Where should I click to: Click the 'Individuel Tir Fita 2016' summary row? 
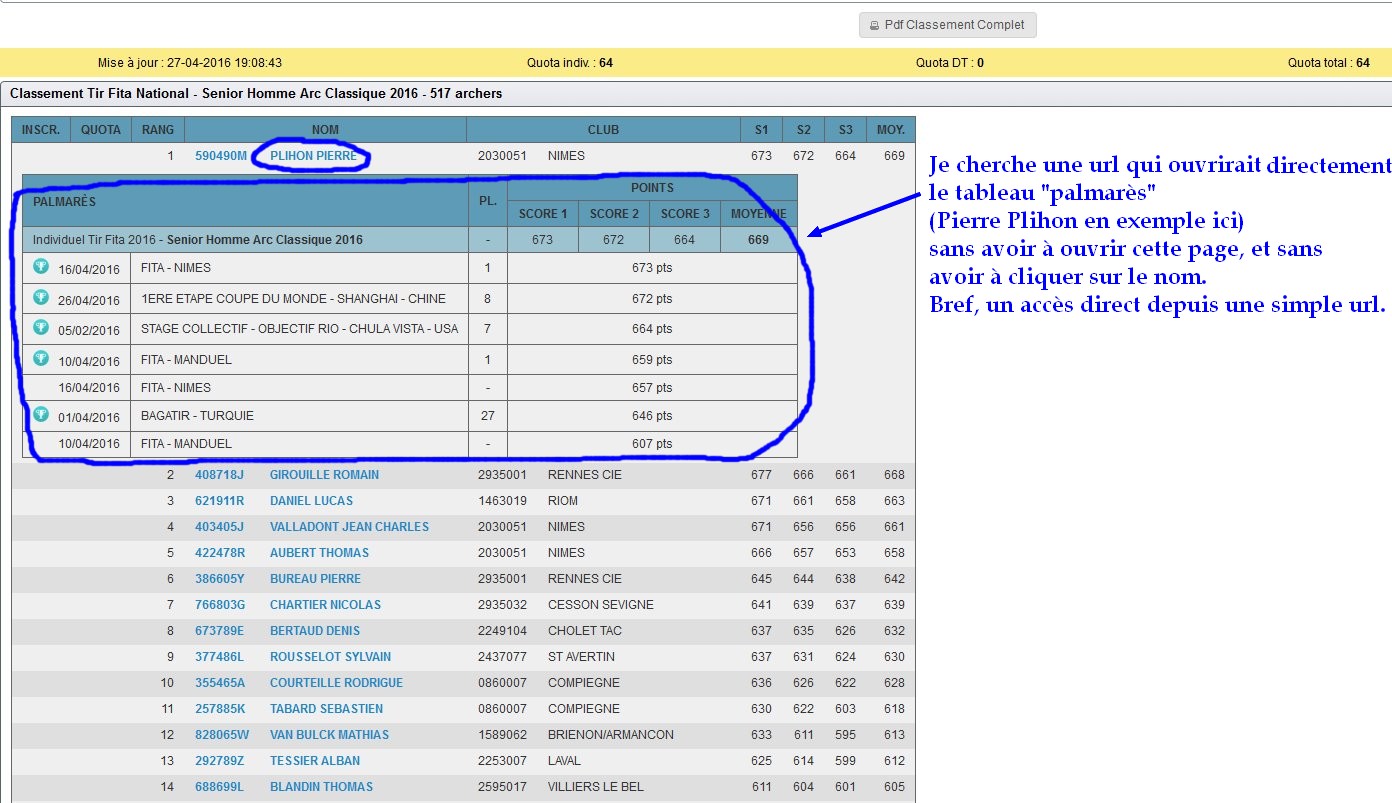pyautogui.click(x=410, y=240)
